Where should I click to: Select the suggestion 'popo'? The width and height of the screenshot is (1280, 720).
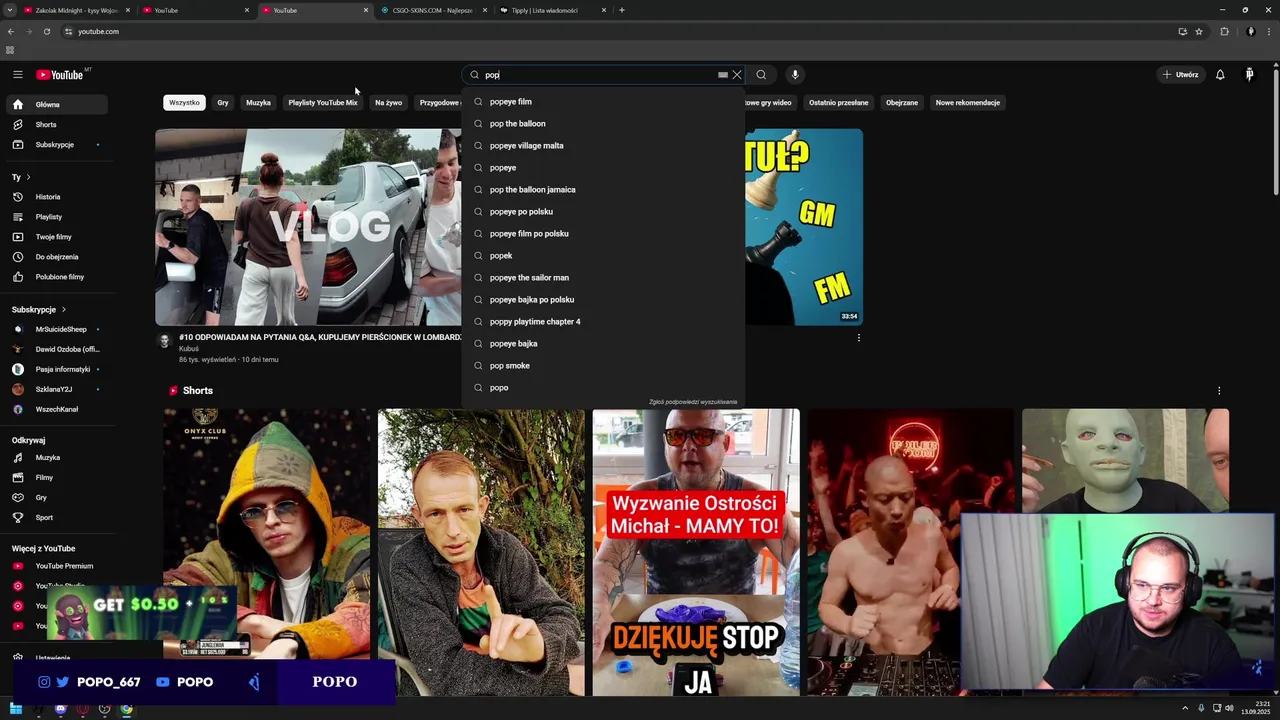click(x=603, y=388)
